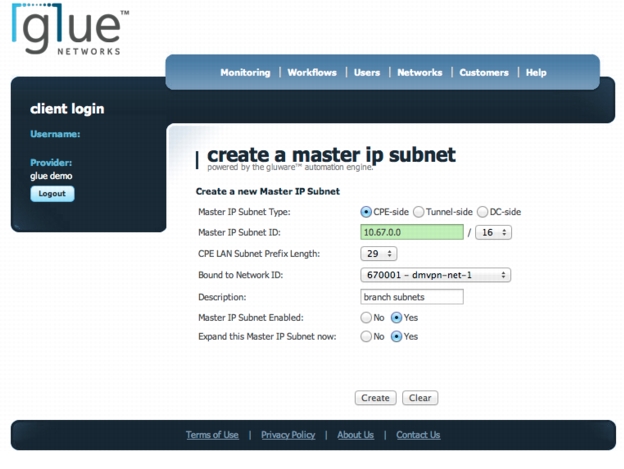Open the /16 prefix length dropdown
The image size is (624, 469).
[x=493, y=232]
